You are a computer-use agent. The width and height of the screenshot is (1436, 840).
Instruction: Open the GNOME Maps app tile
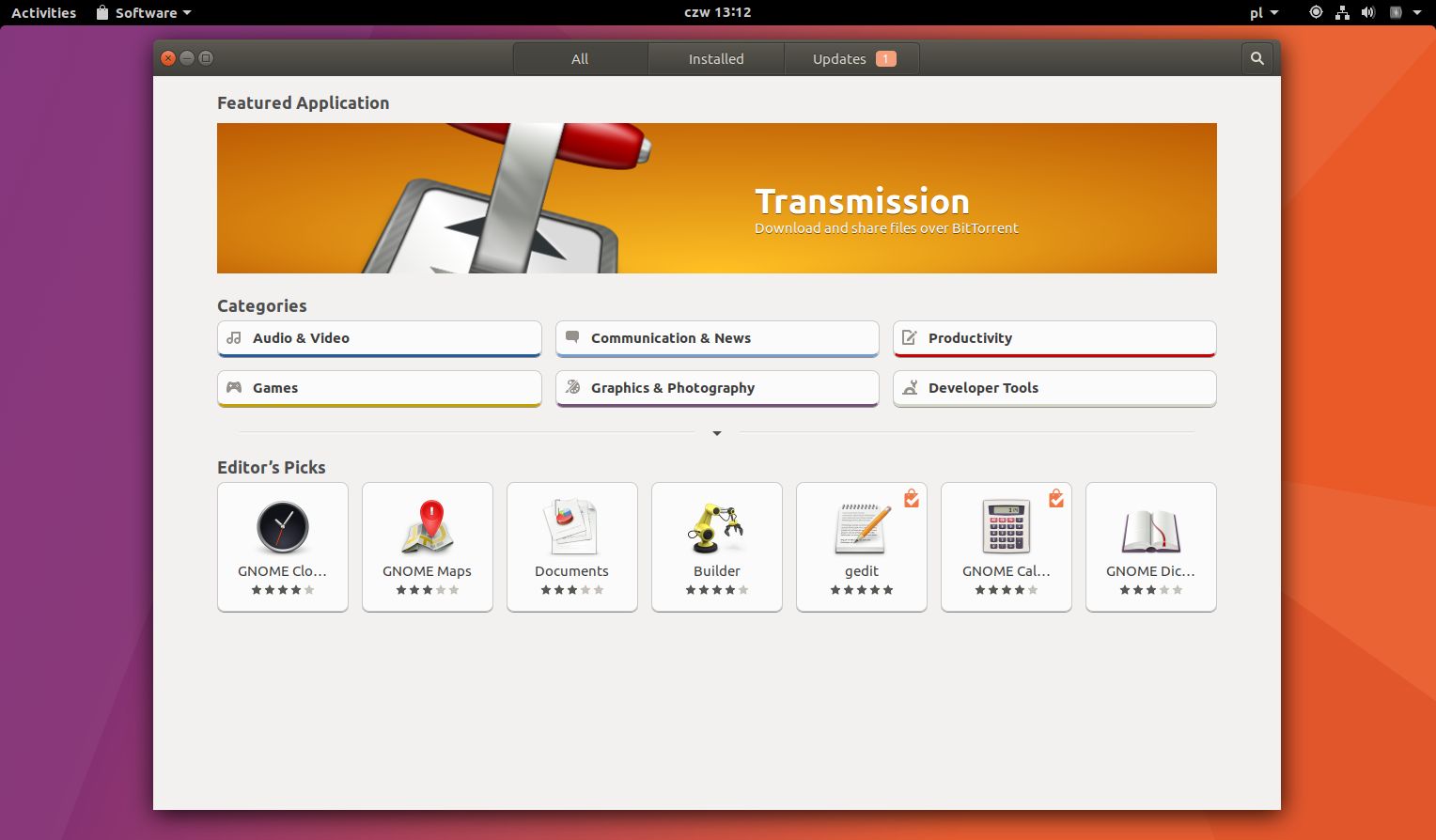(x=428, y=547)
